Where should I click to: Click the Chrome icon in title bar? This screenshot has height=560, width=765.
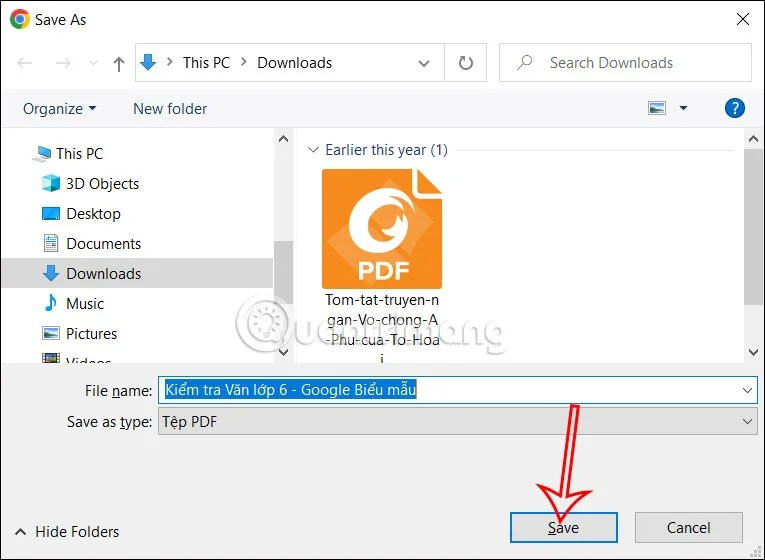tap(19, 20)
